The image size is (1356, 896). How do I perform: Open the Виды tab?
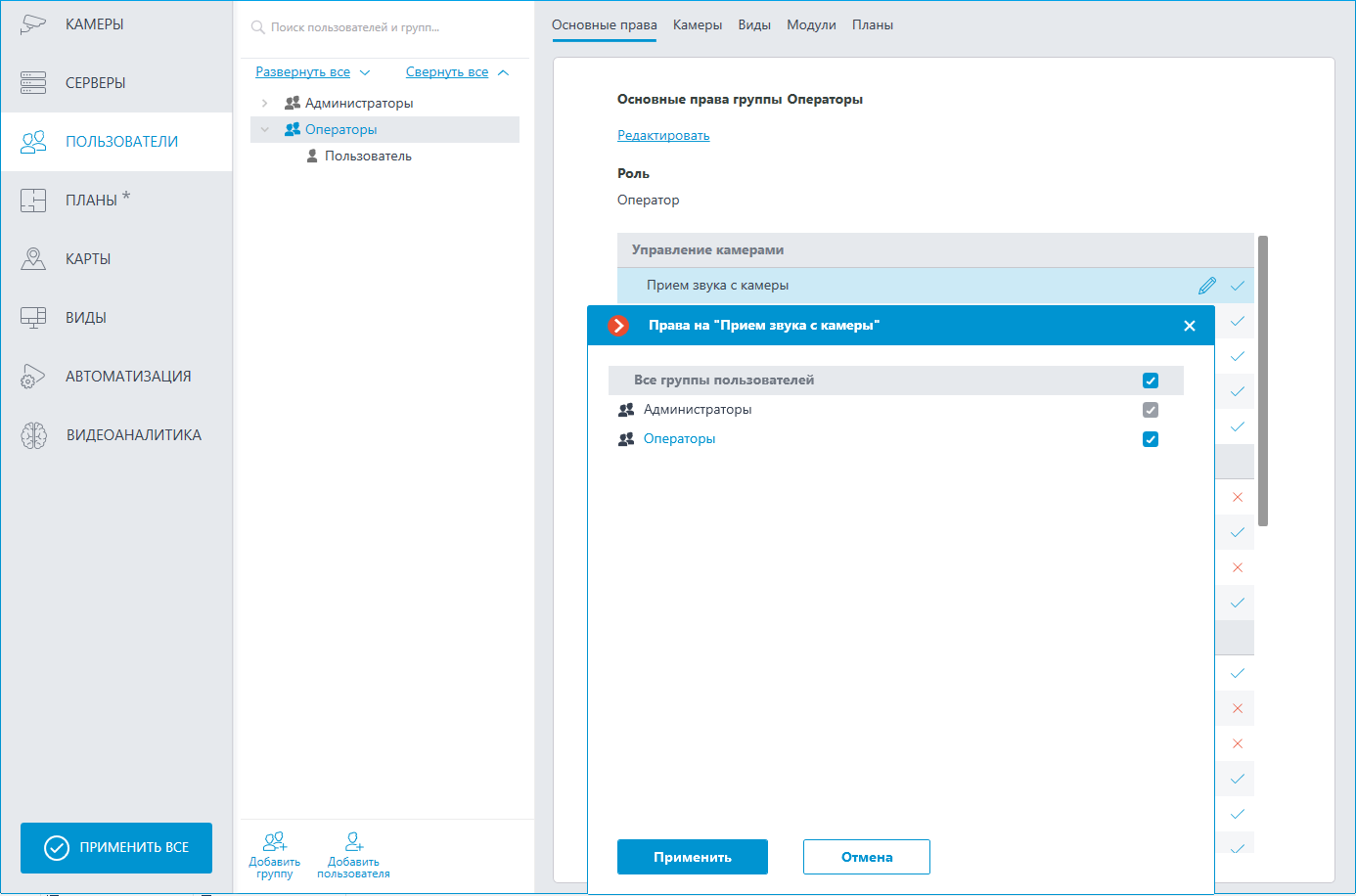pos(754,25)
